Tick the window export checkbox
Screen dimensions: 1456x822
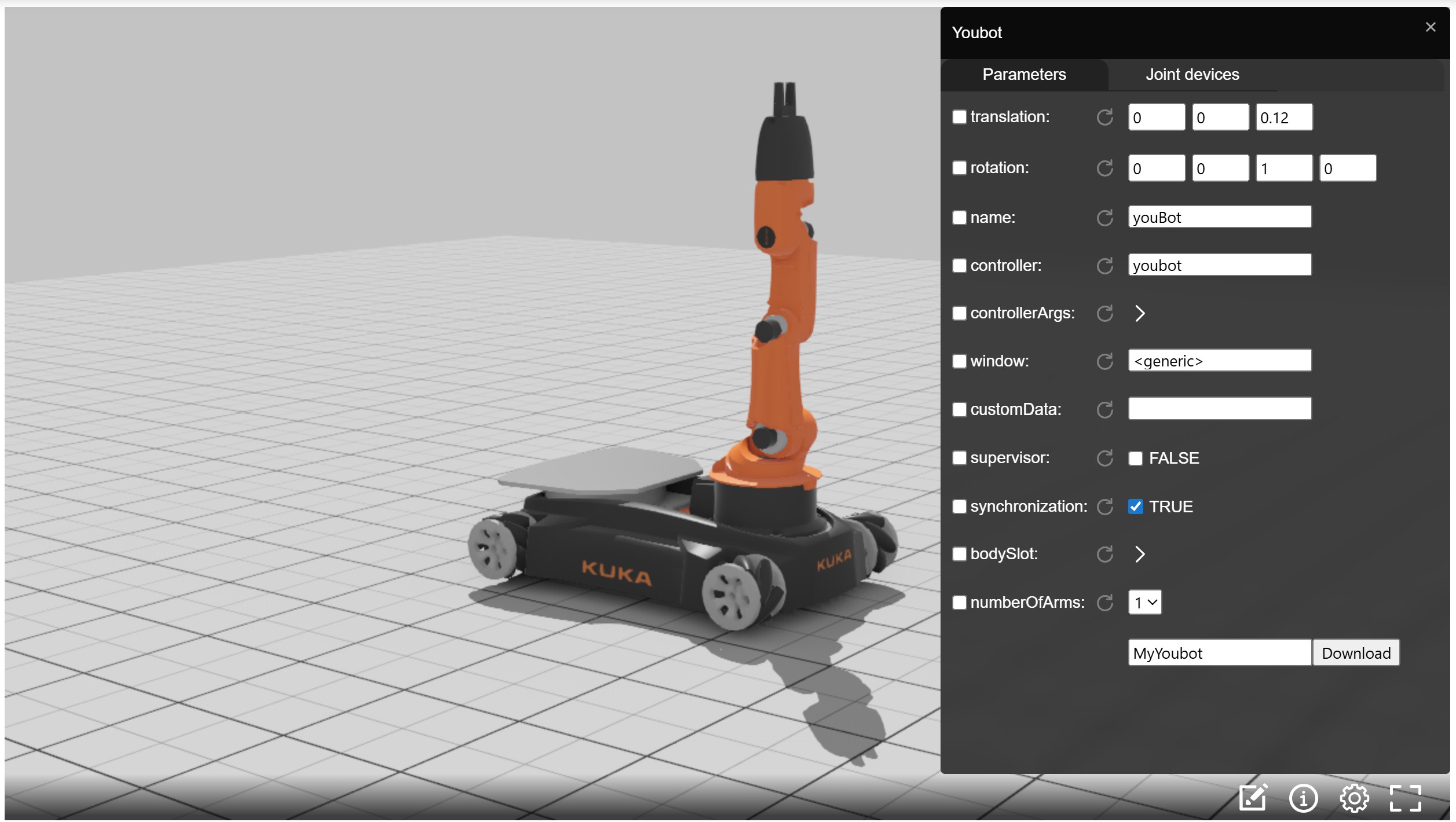tap(960, 361)
